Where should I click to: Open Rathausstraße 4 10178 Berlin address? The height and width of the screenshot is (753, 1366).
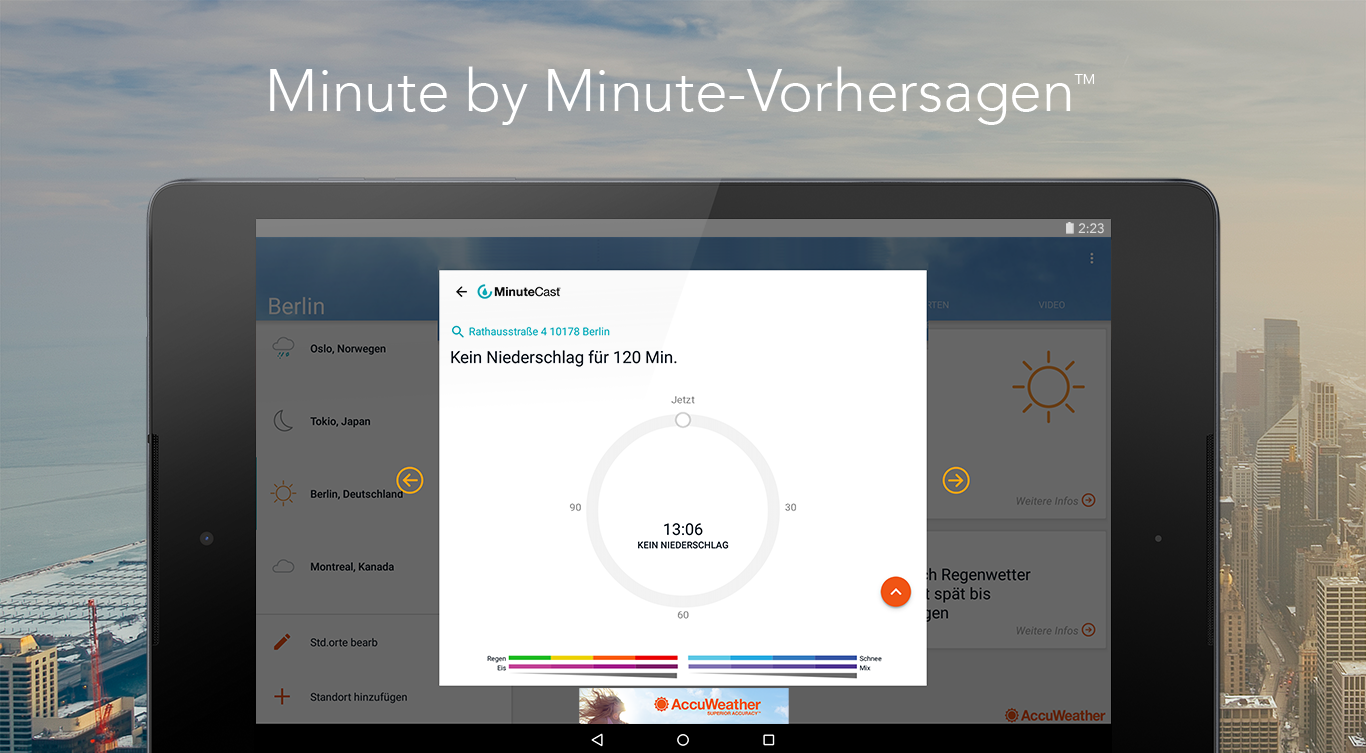click(x=539, y=332)
